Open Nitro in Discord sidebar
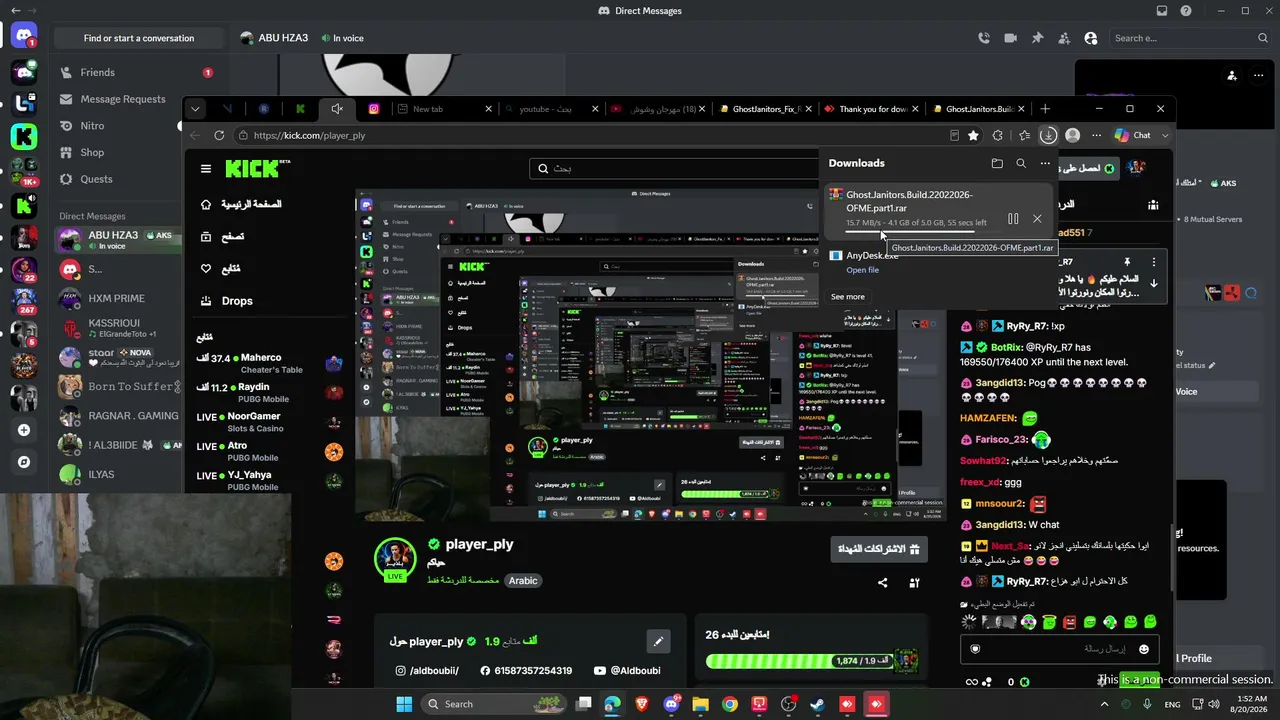1280x720 pixels. tap(120, 126)
